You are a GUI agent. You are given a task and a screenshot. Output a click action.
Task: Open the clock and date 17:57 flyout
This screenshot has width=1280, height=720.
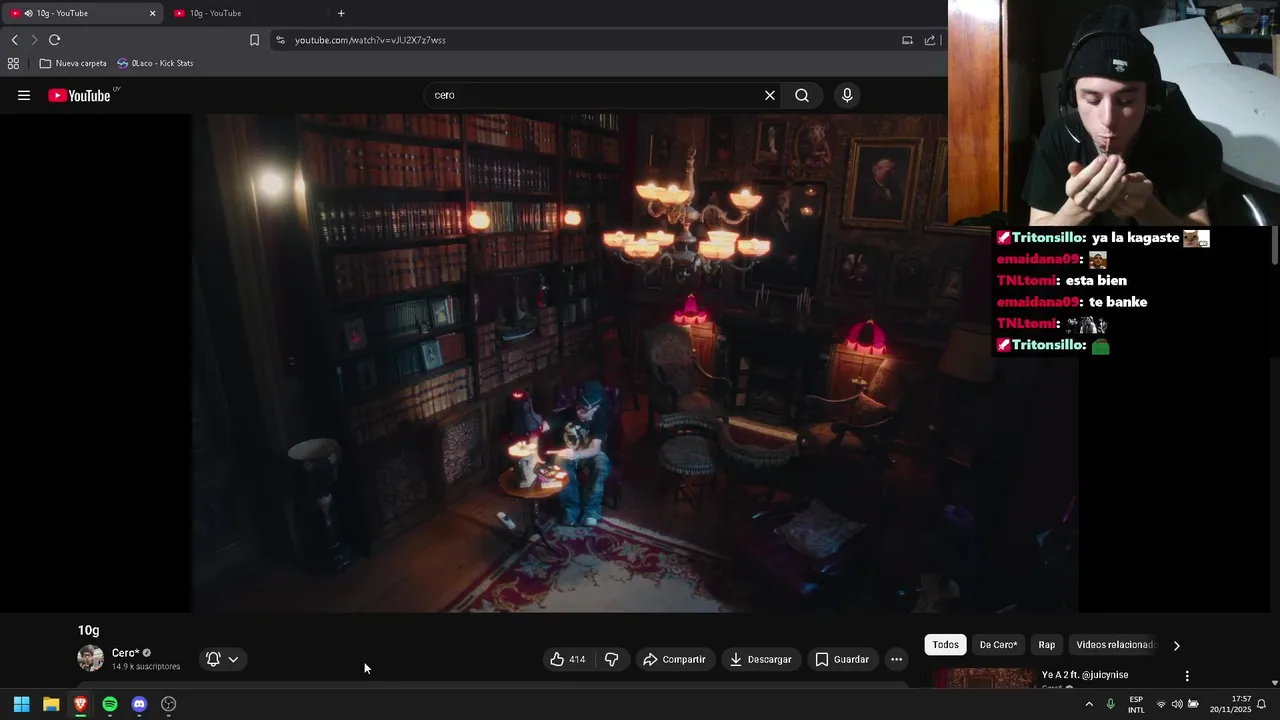point(1230,704)
